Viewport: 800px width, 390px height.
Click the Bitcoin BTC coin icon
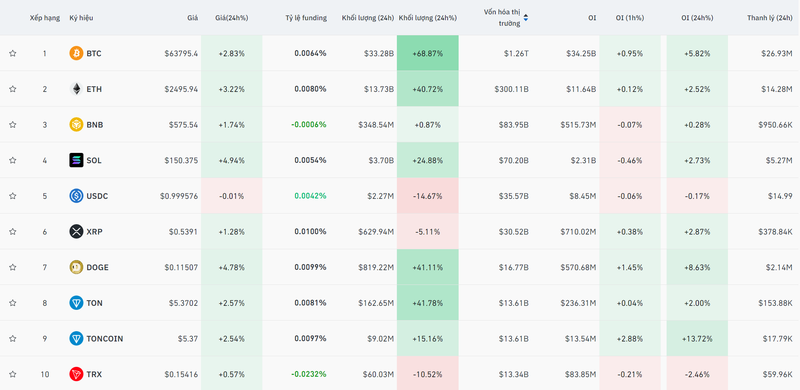[x=76, y=53]
